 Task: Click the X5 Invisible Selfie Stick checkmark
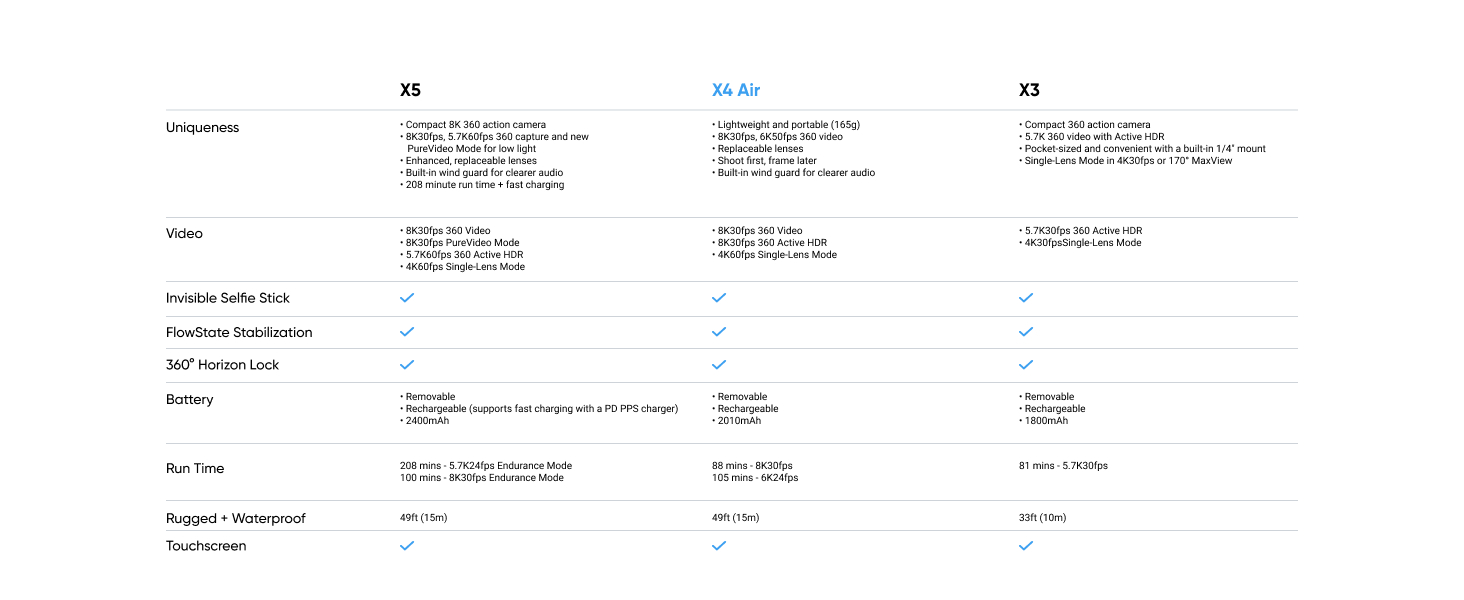407,298
